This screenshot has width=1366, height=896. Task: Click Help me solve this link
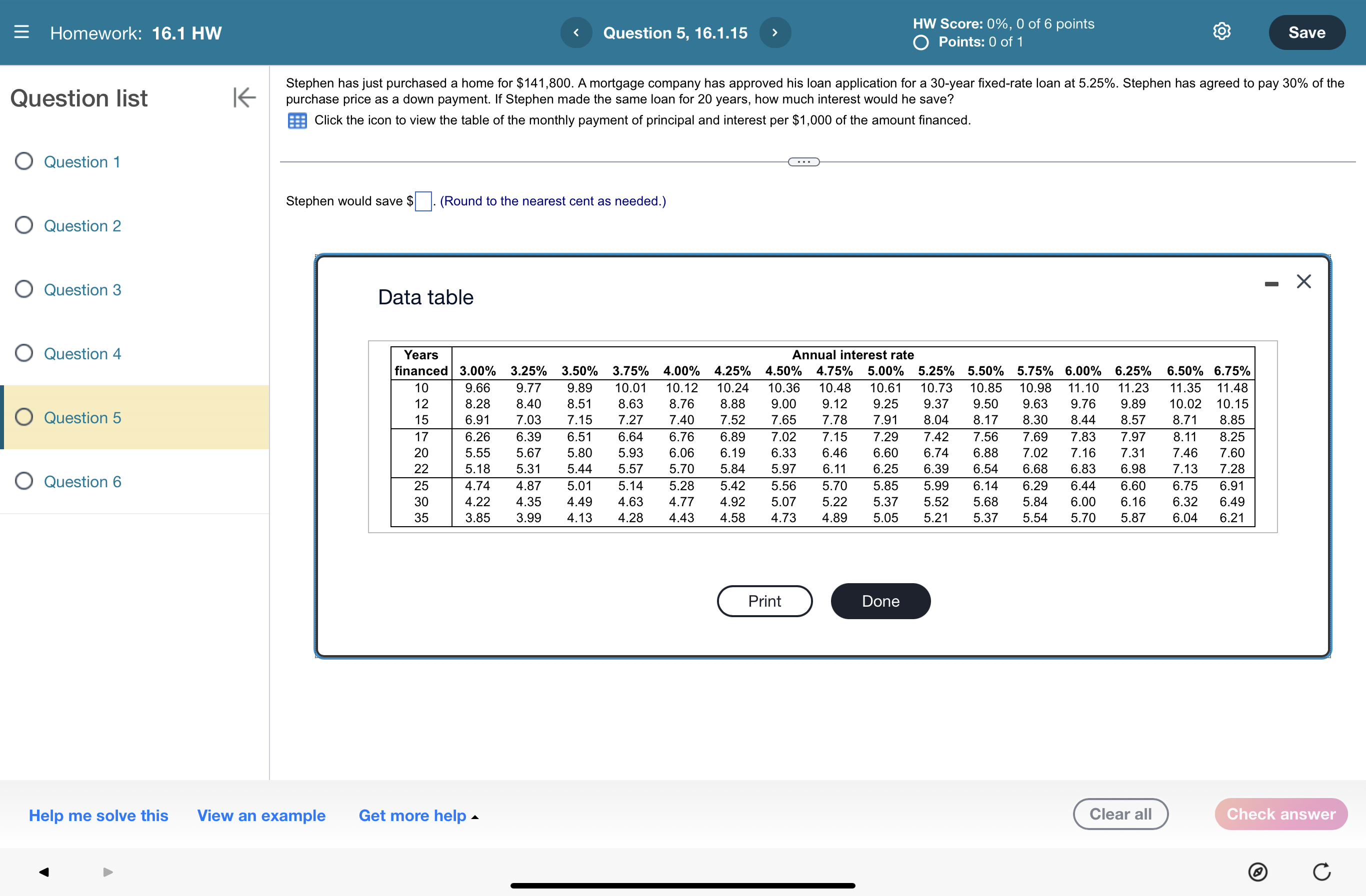[x=98, y=815]
